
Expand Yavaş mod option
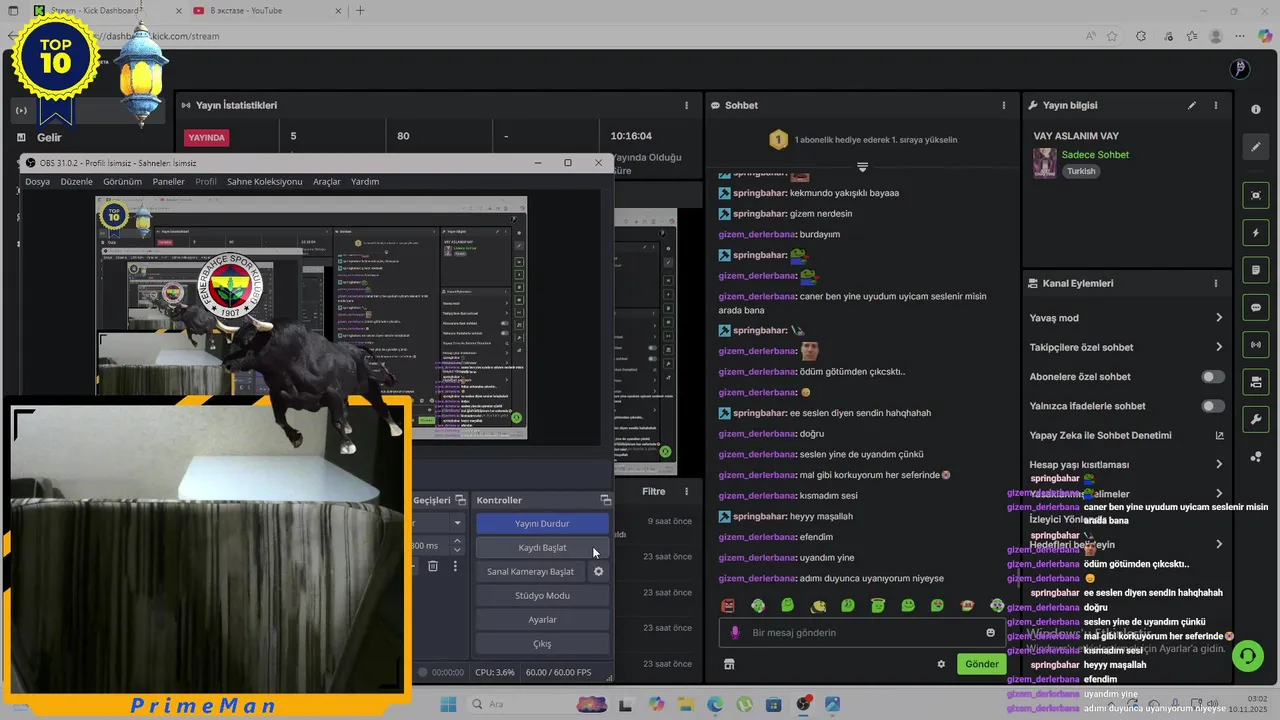tap(1219, 318)
